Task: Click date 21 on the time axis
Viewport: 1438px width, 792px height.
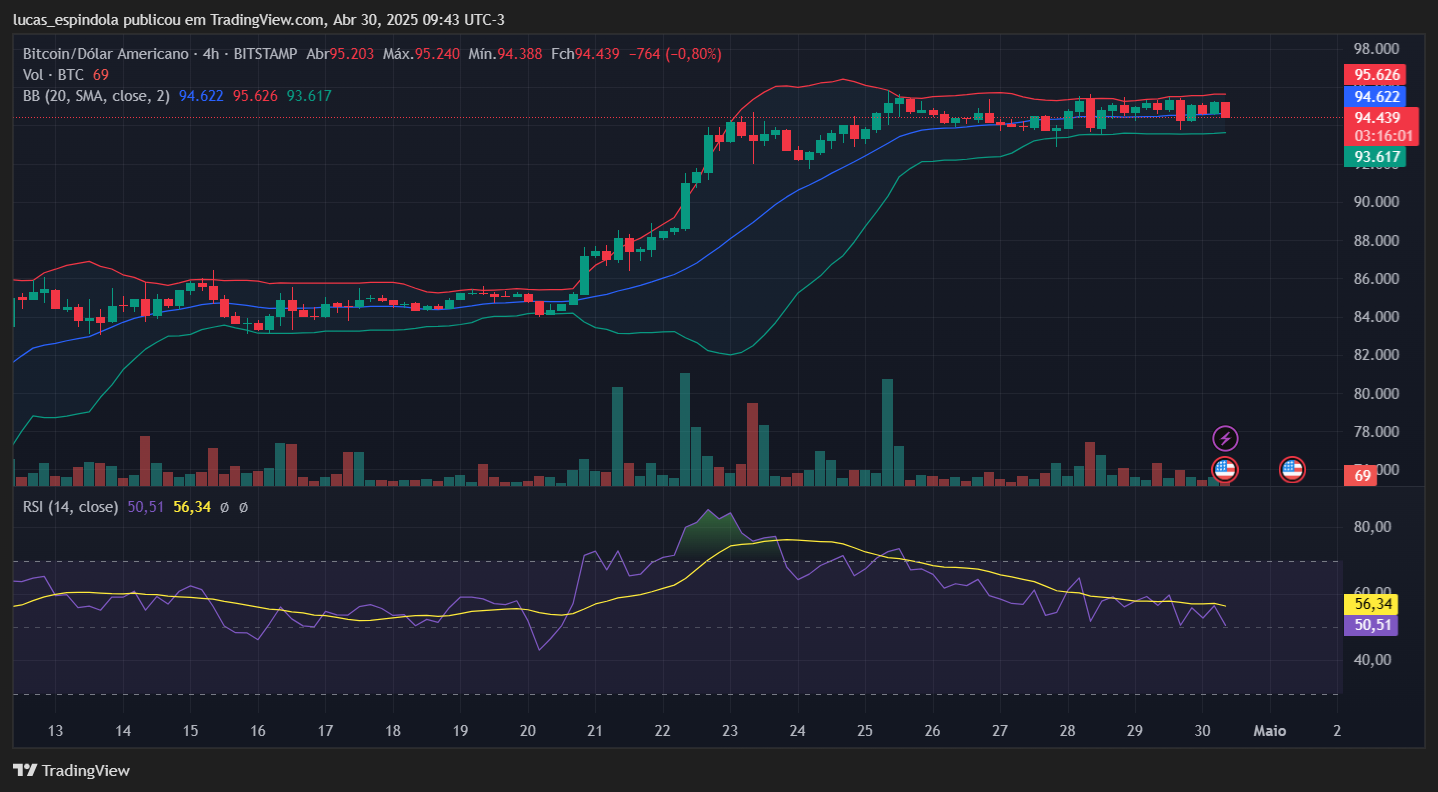Action: pos(595,730)
